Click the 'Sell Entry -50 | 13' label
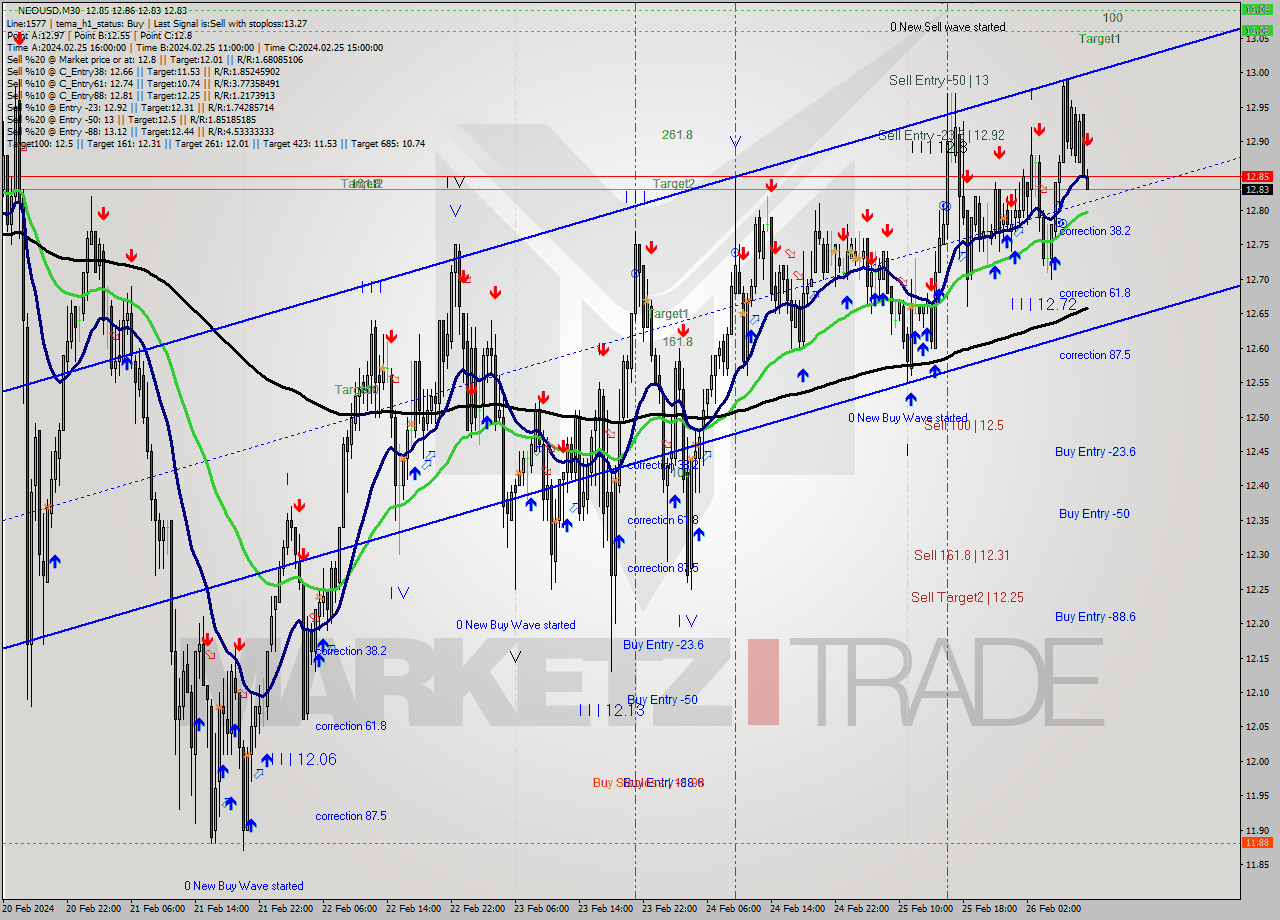This screenshot has width=1280, height=920. [939, 80]
